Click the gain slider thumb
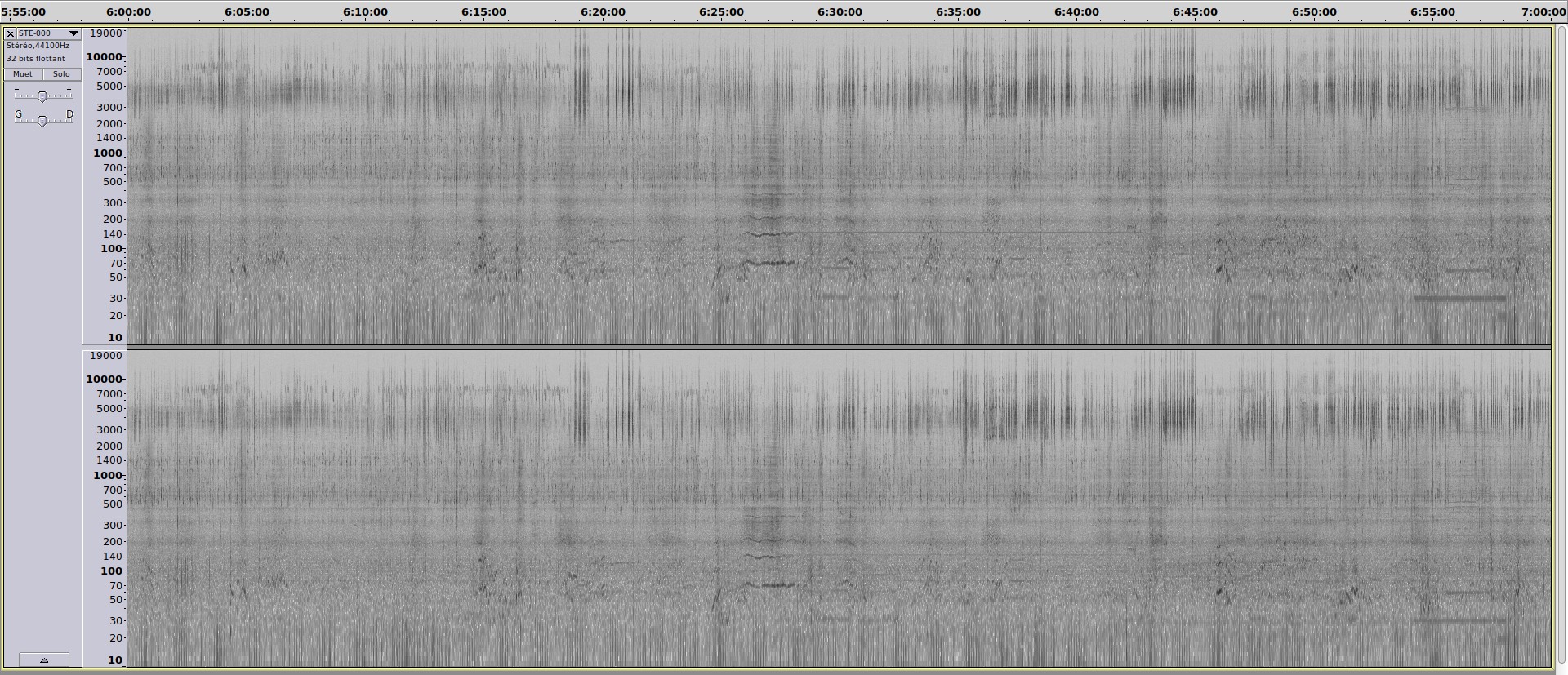The image size is (1568, 675). pos(42,96)
